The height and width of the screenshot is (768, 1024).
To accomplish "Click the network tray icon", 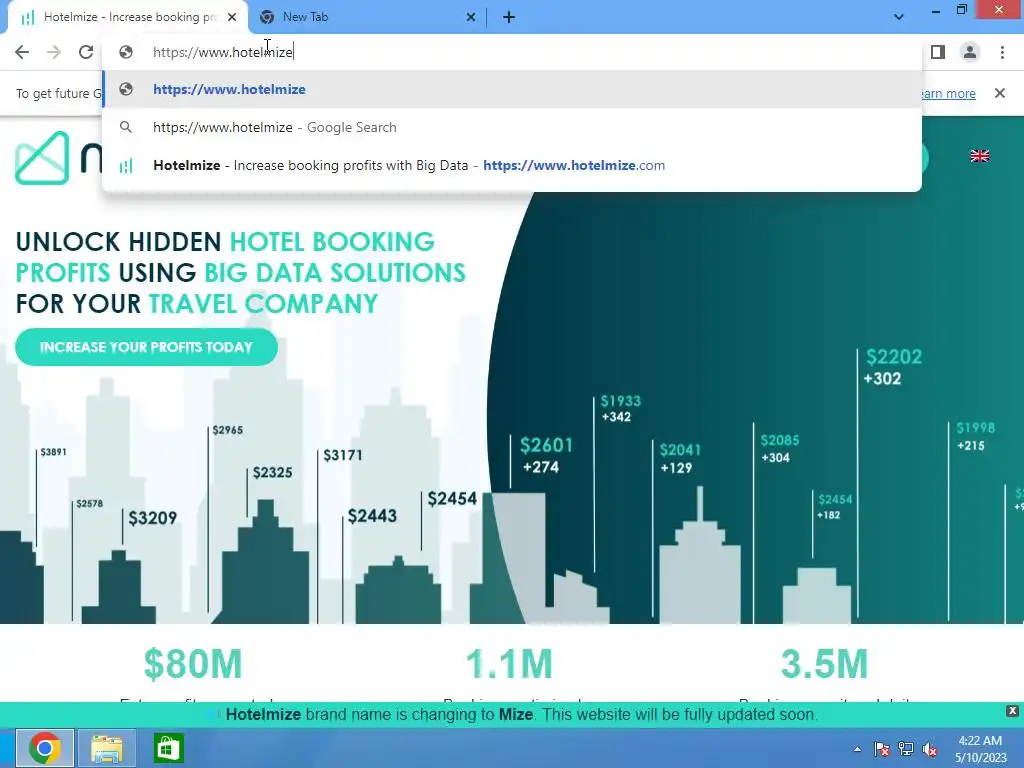I will click(906, 749).
